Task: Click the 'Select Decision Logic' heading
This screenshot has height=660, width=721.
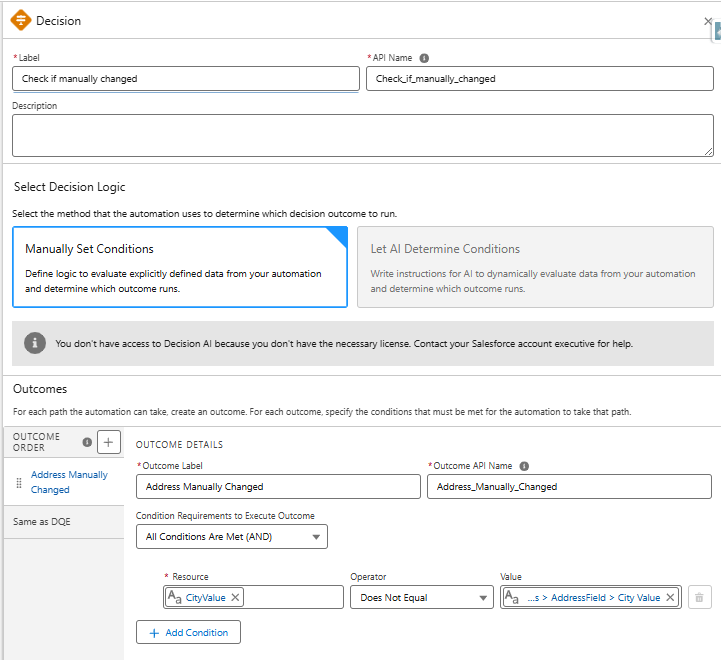Action: [69, 187]
